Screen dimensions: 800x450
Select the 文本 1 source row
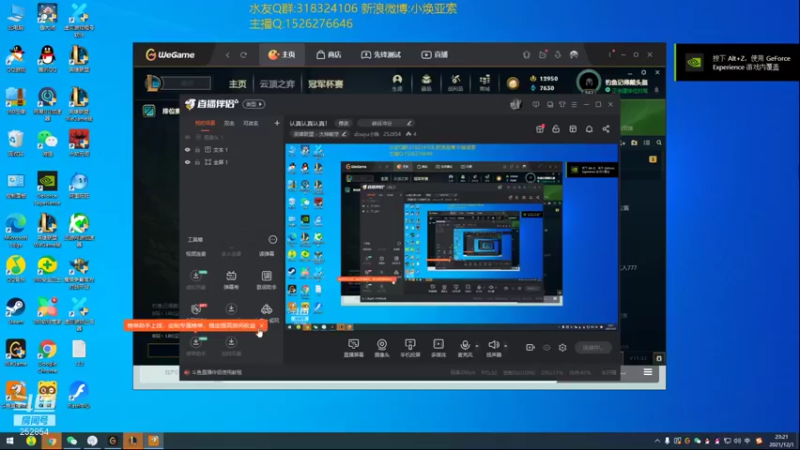[231, 149]
